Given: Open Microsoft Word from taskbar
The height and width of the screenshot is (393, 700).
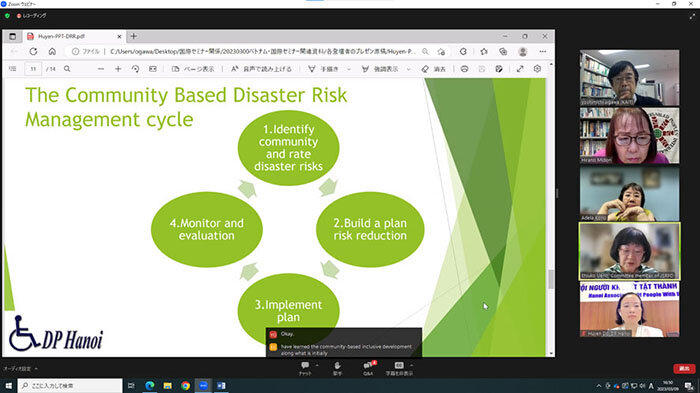Looking at the screenshot, I should (x=221, y=385).
